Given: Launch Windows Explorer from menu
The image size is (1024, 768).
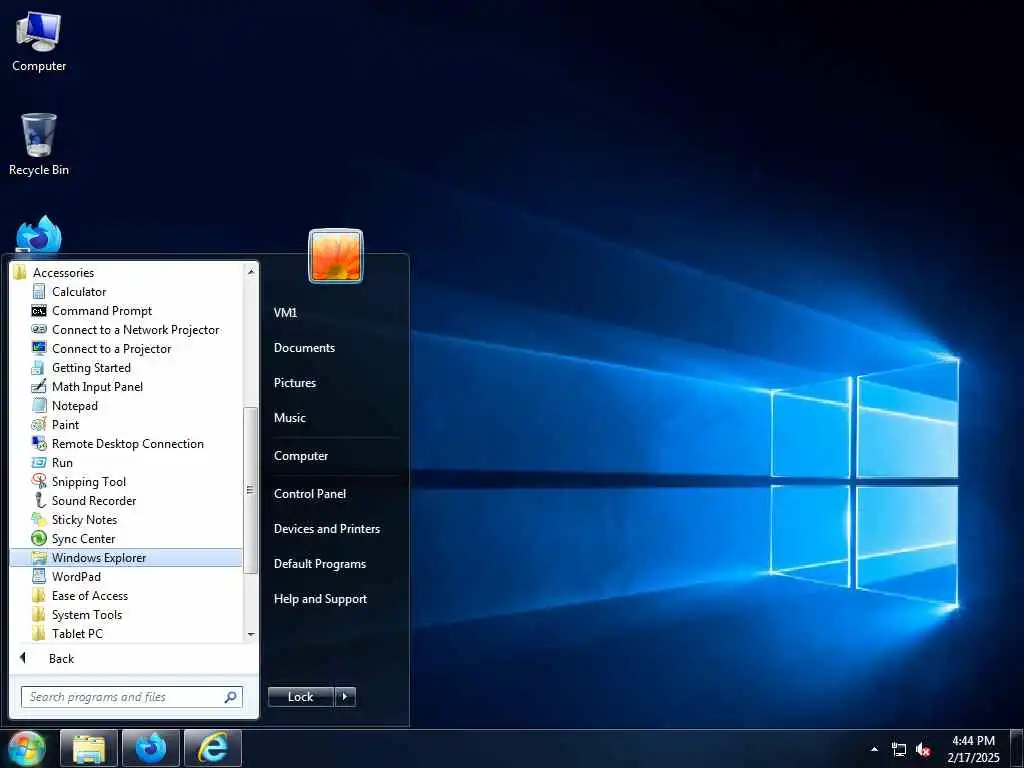Looking at the screenshot, I should tap(126, 558).
